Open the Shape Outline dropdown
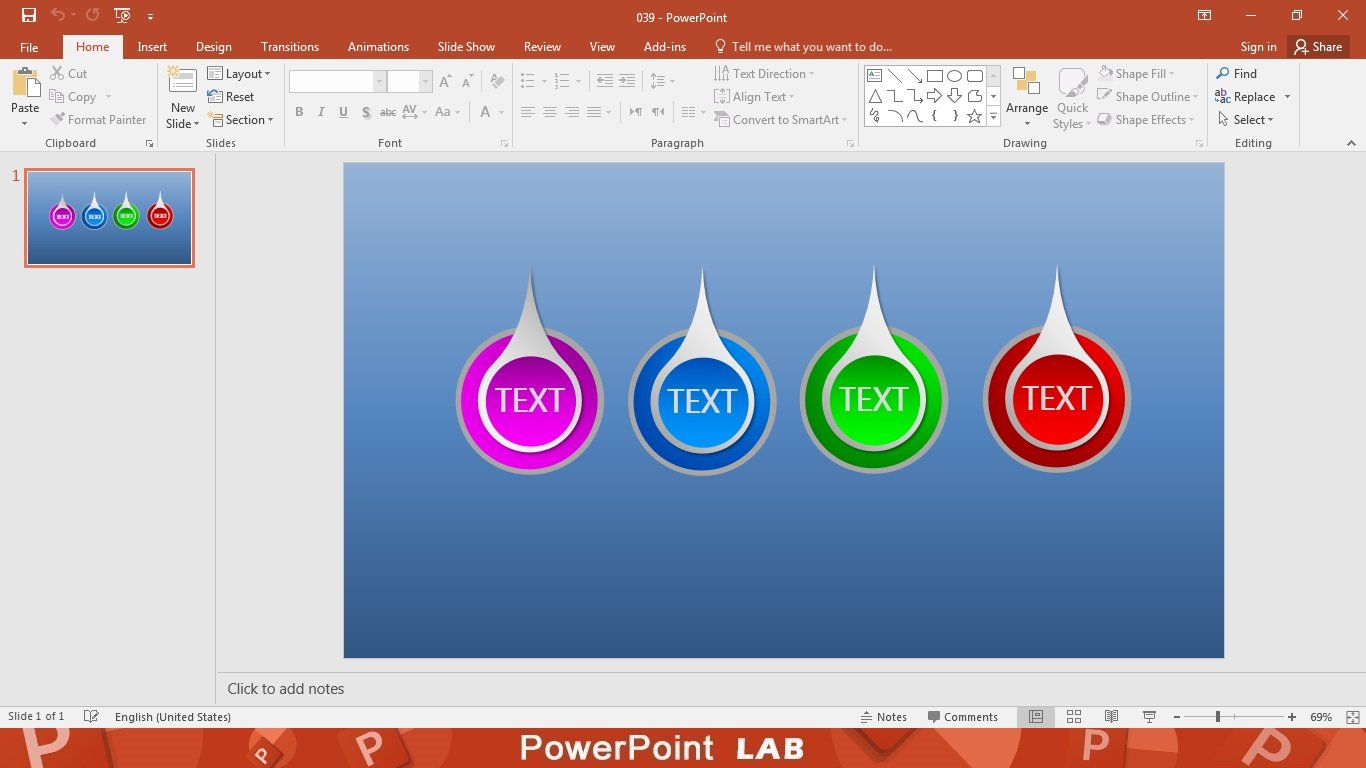 coord(1148,97)
